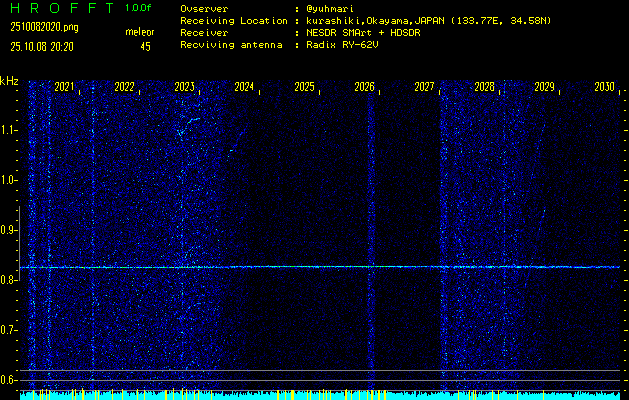
Task: Click the kHz axis unit label
Action: [9, 81]
